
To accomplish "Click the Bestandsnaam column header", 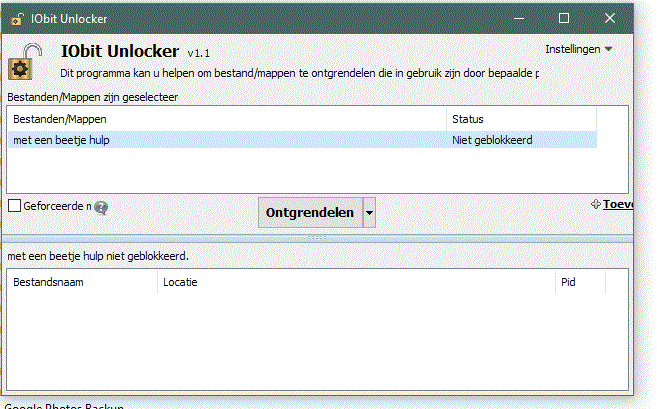I will click(x=82, y=282).
